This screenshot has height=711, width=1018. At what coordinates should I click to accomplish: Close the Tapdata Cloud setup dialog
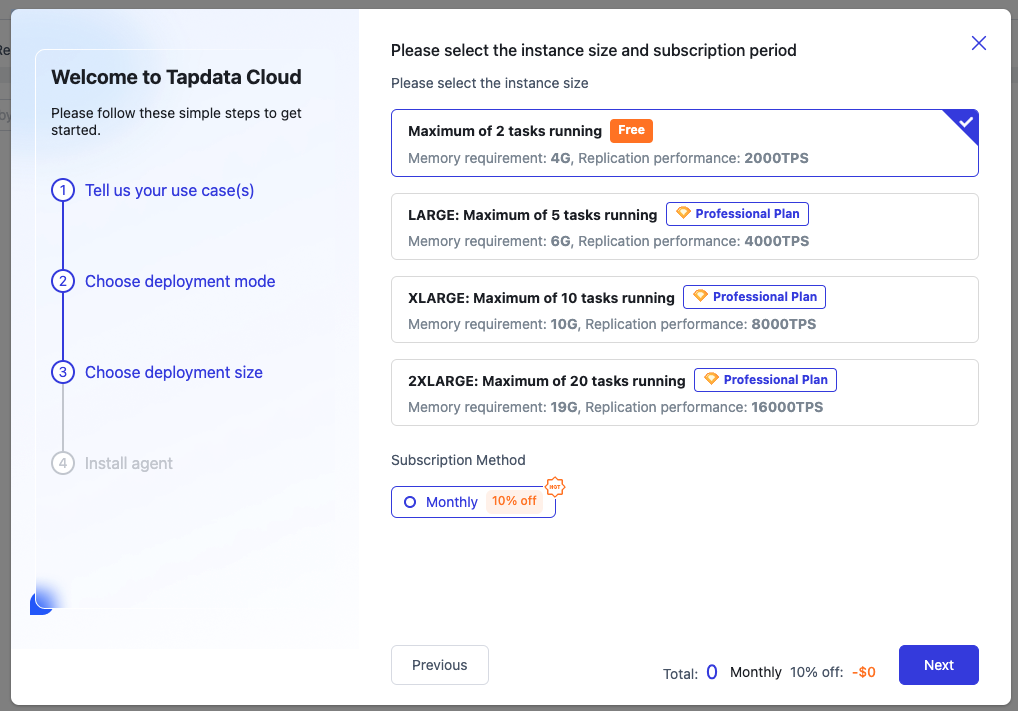[x=979, y=43]
